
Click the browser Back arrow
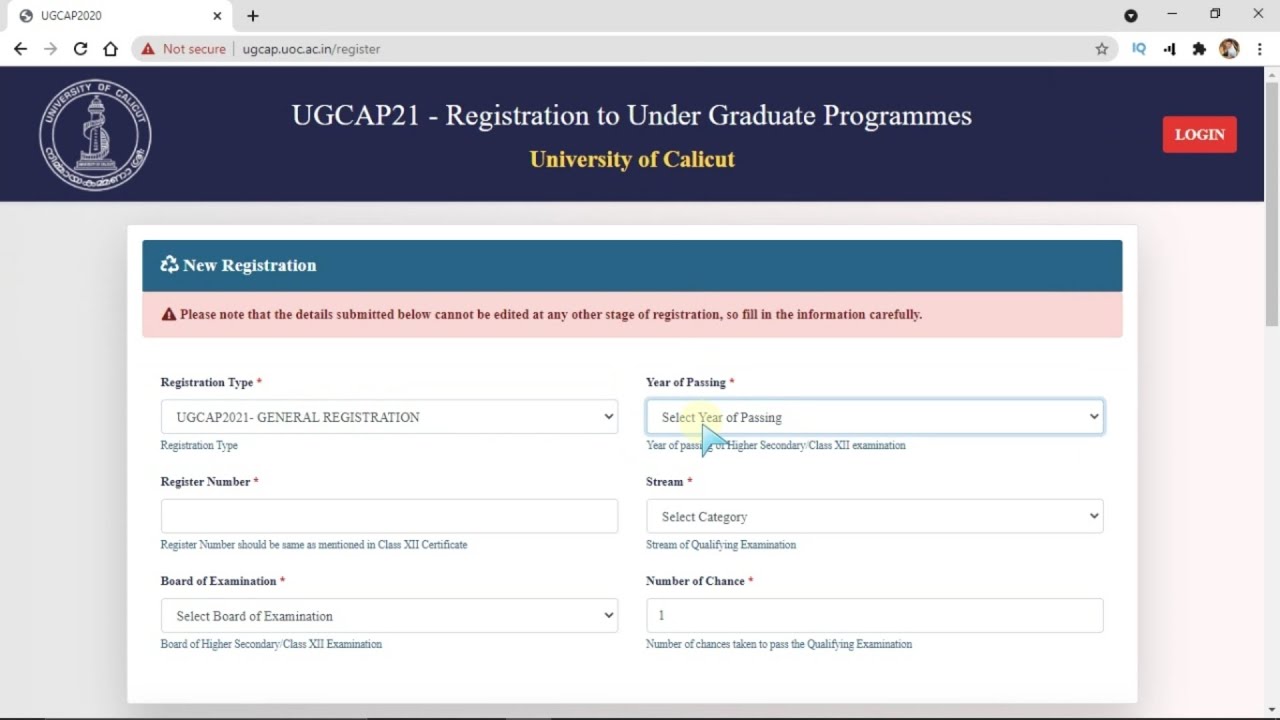coord(20,49)
